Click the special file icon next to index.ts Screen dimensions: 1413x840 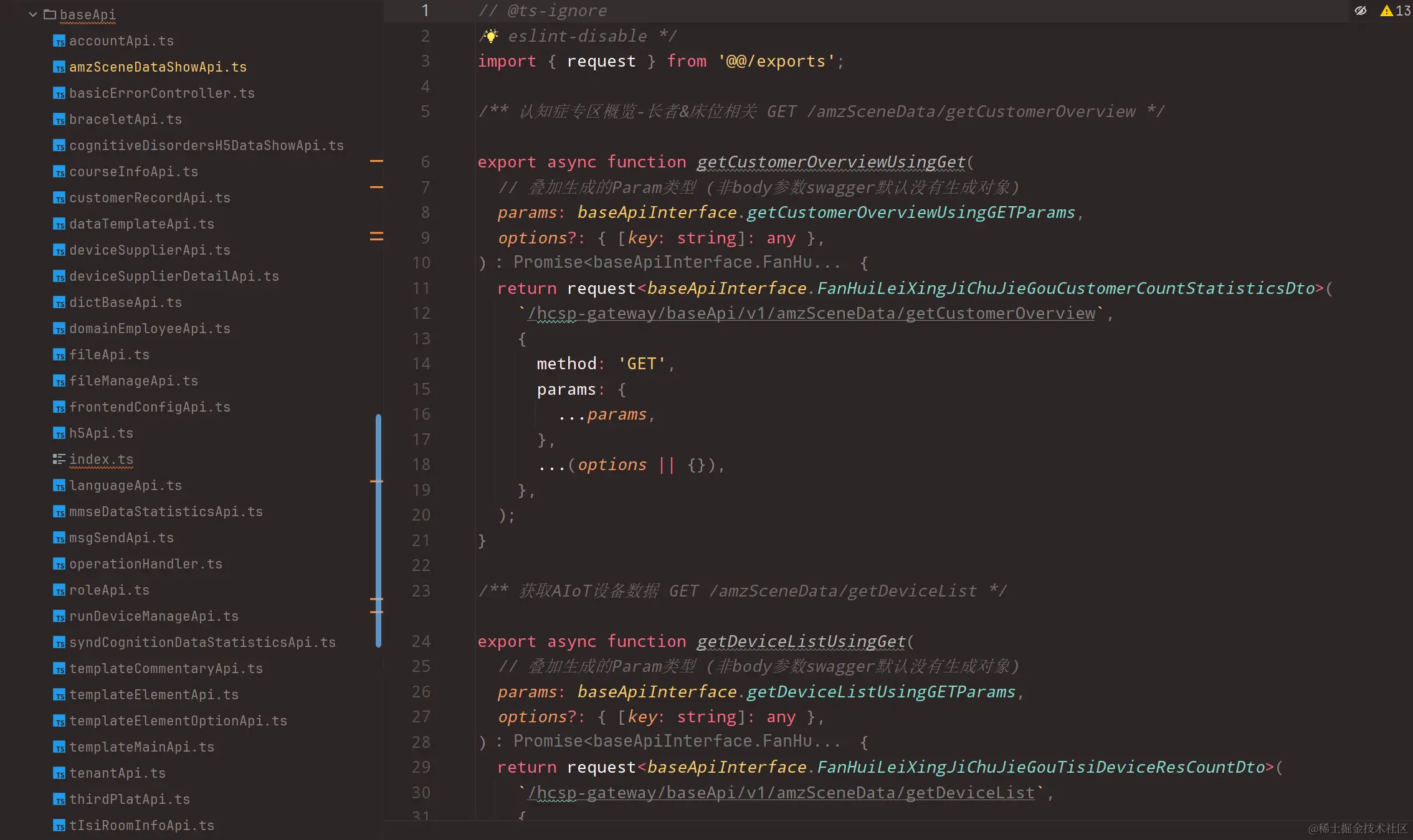click(59, 459)
